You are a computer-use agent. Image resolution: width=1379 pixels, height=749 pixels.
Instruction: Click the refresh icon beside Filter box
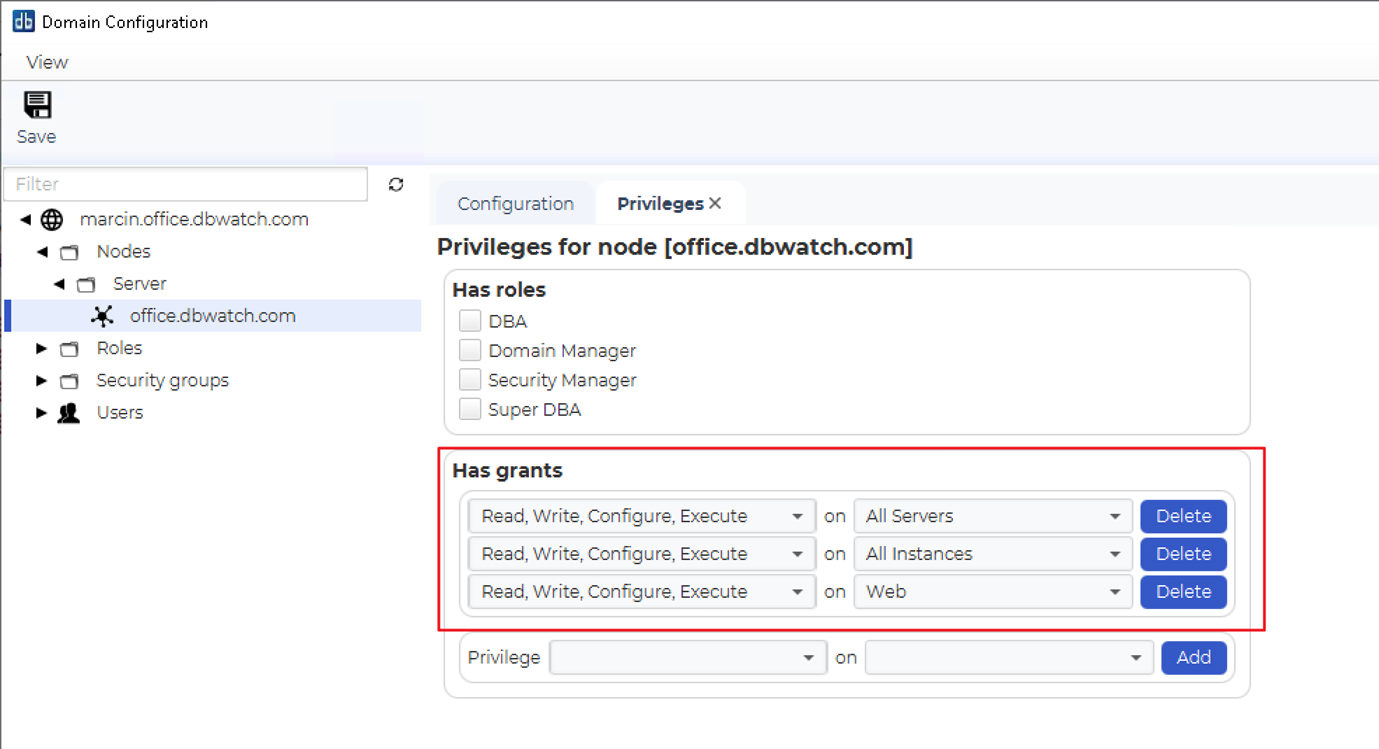click(396, 184)
